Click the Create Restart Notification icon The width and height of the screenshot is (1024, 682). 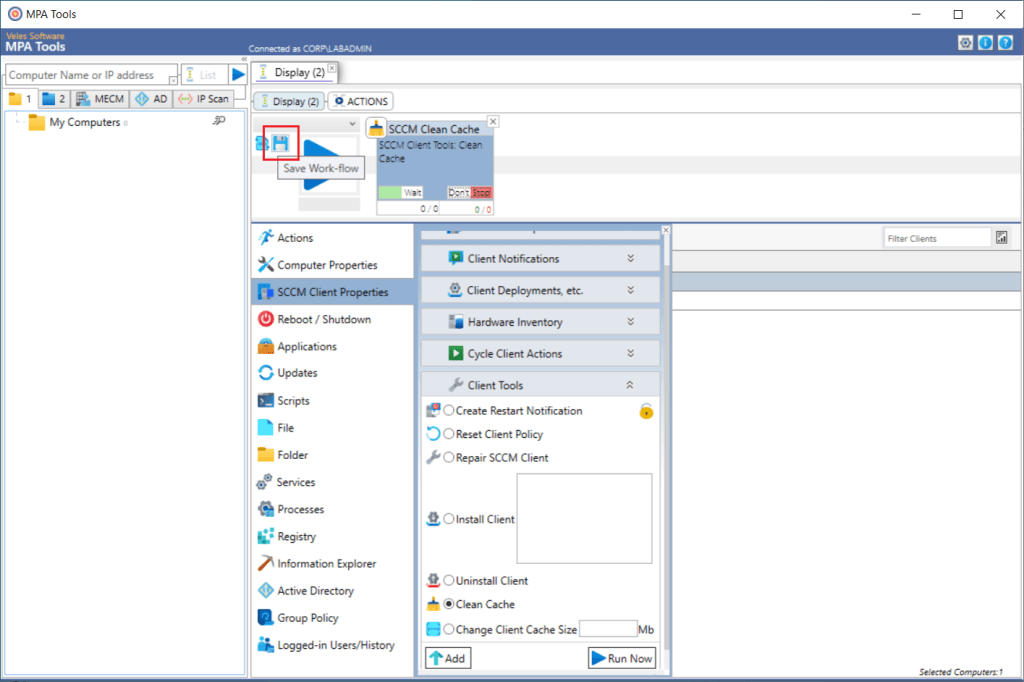tap(433, 410)
